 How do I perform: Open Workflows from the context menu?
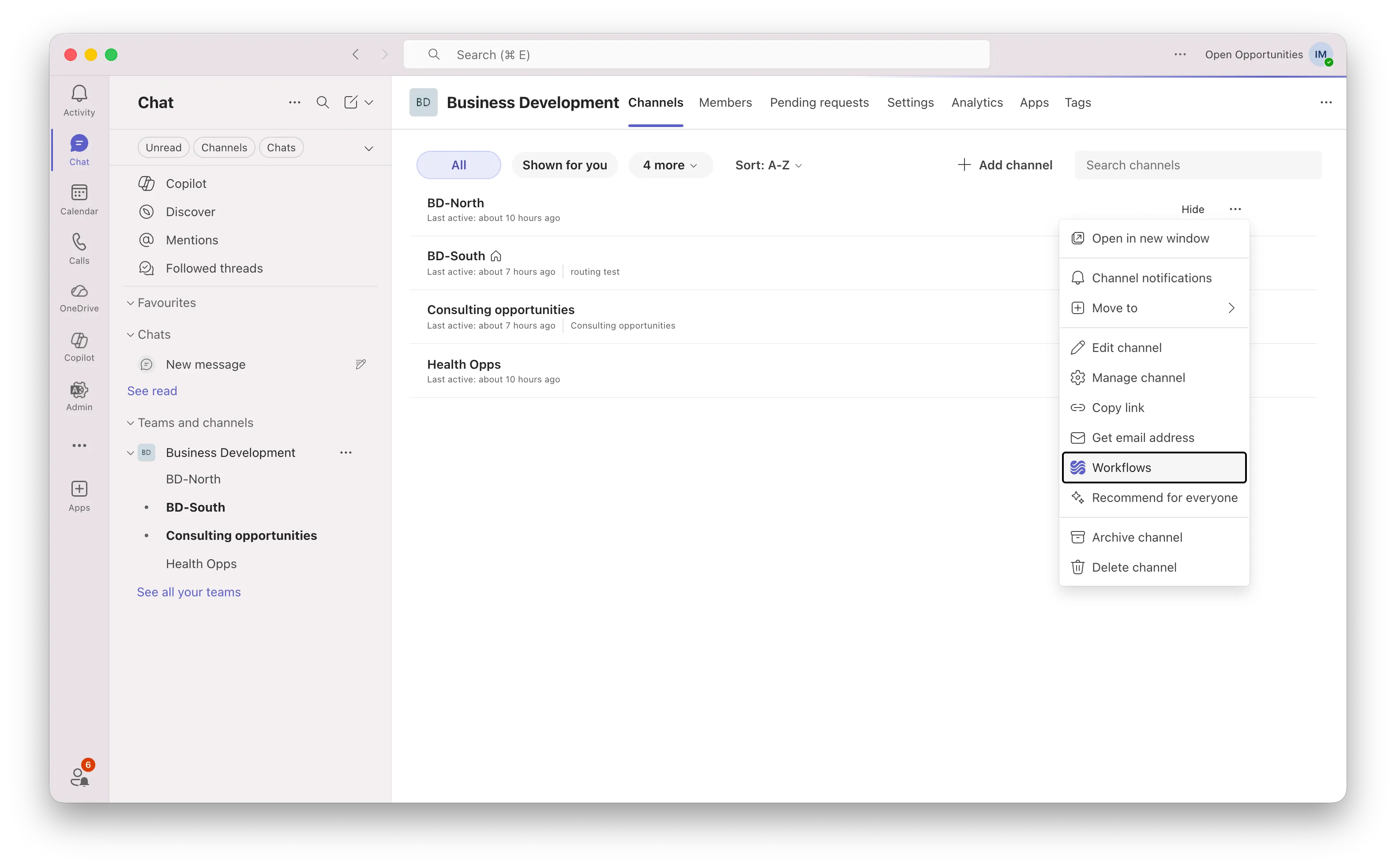pyautogui.click(x=1154, y=467)
